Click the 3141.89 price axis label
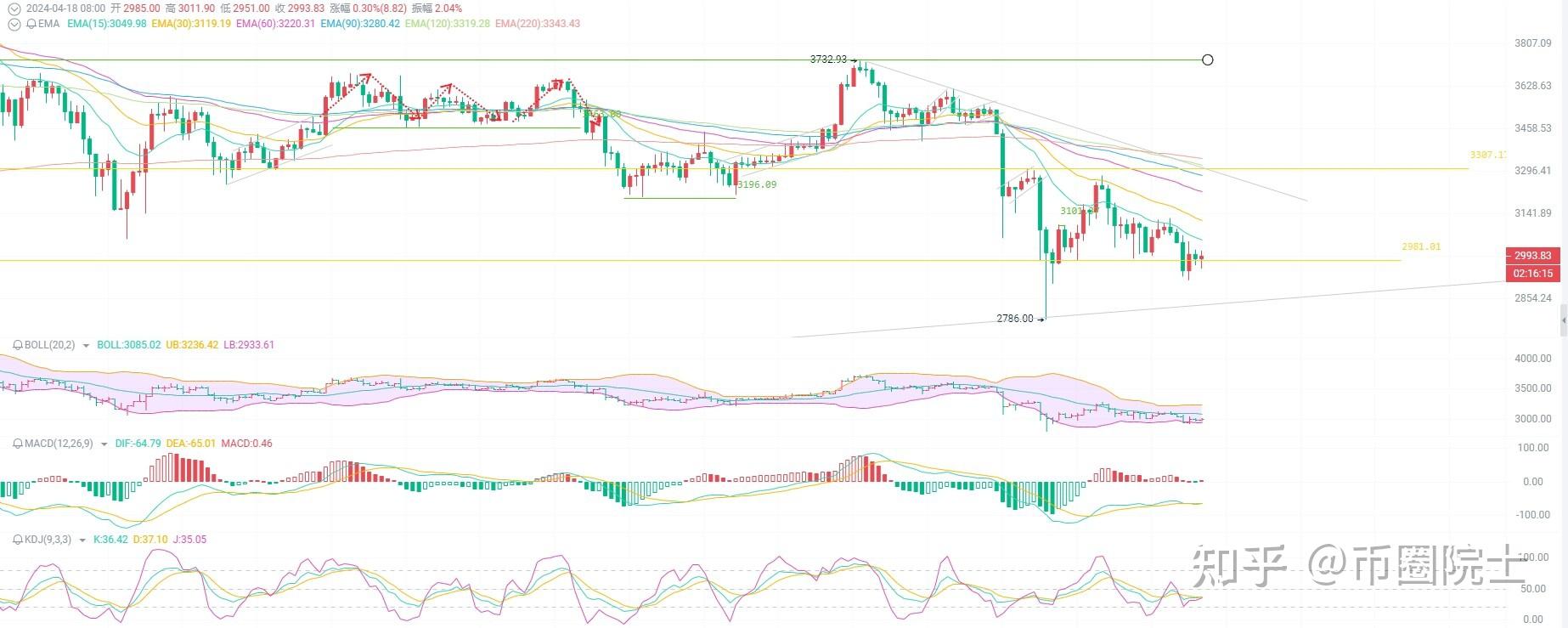The image size is (1568, 628). 1533,213
